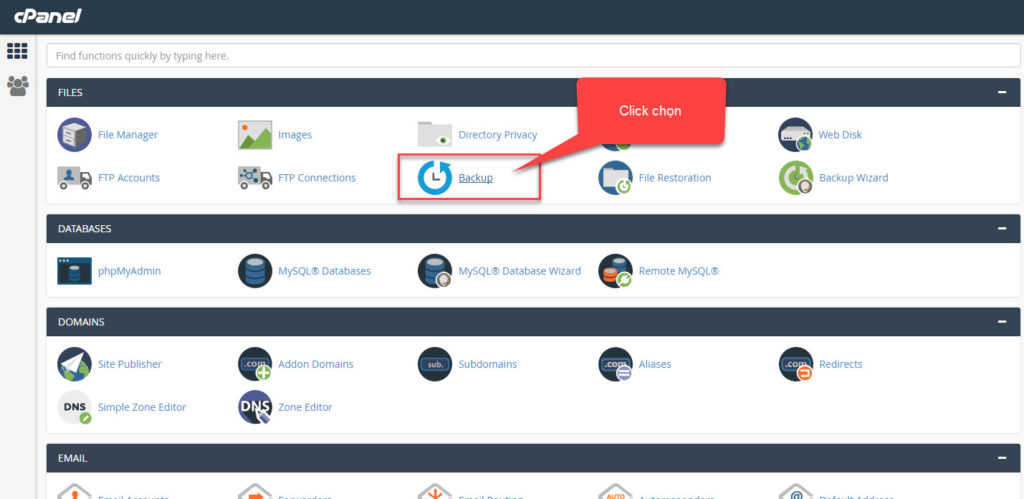Open the phpMyAdmin link
The image size is (1024, 499).
129,270
